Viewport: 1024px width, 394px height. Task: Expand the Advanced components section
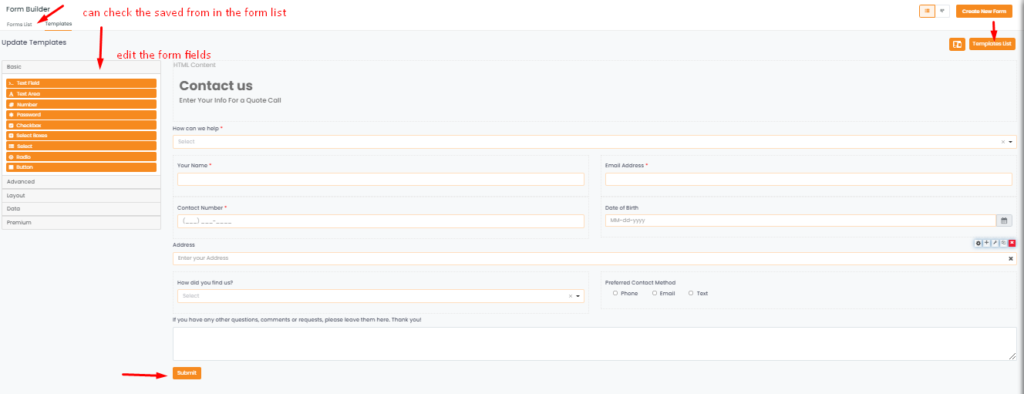(x=82, y=182)
